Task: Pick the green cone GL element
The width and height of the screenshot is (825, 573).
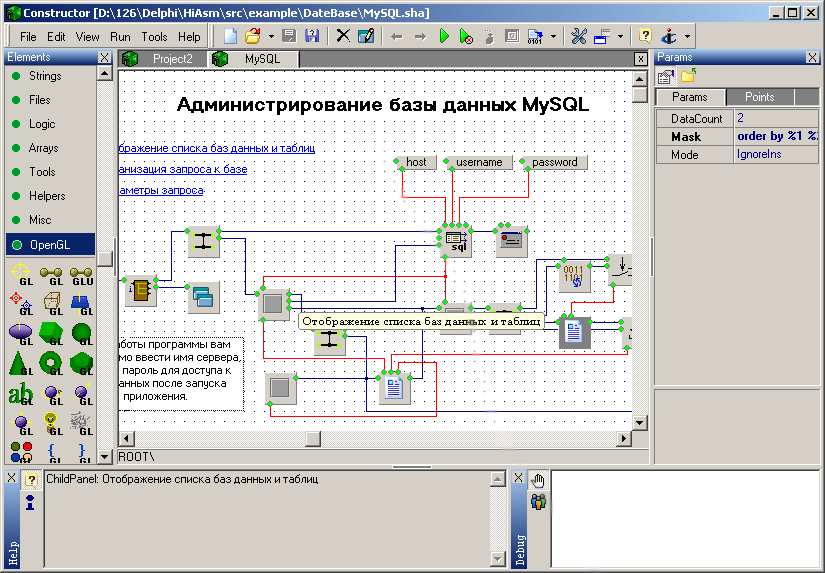Action: (x=21, y=363)
